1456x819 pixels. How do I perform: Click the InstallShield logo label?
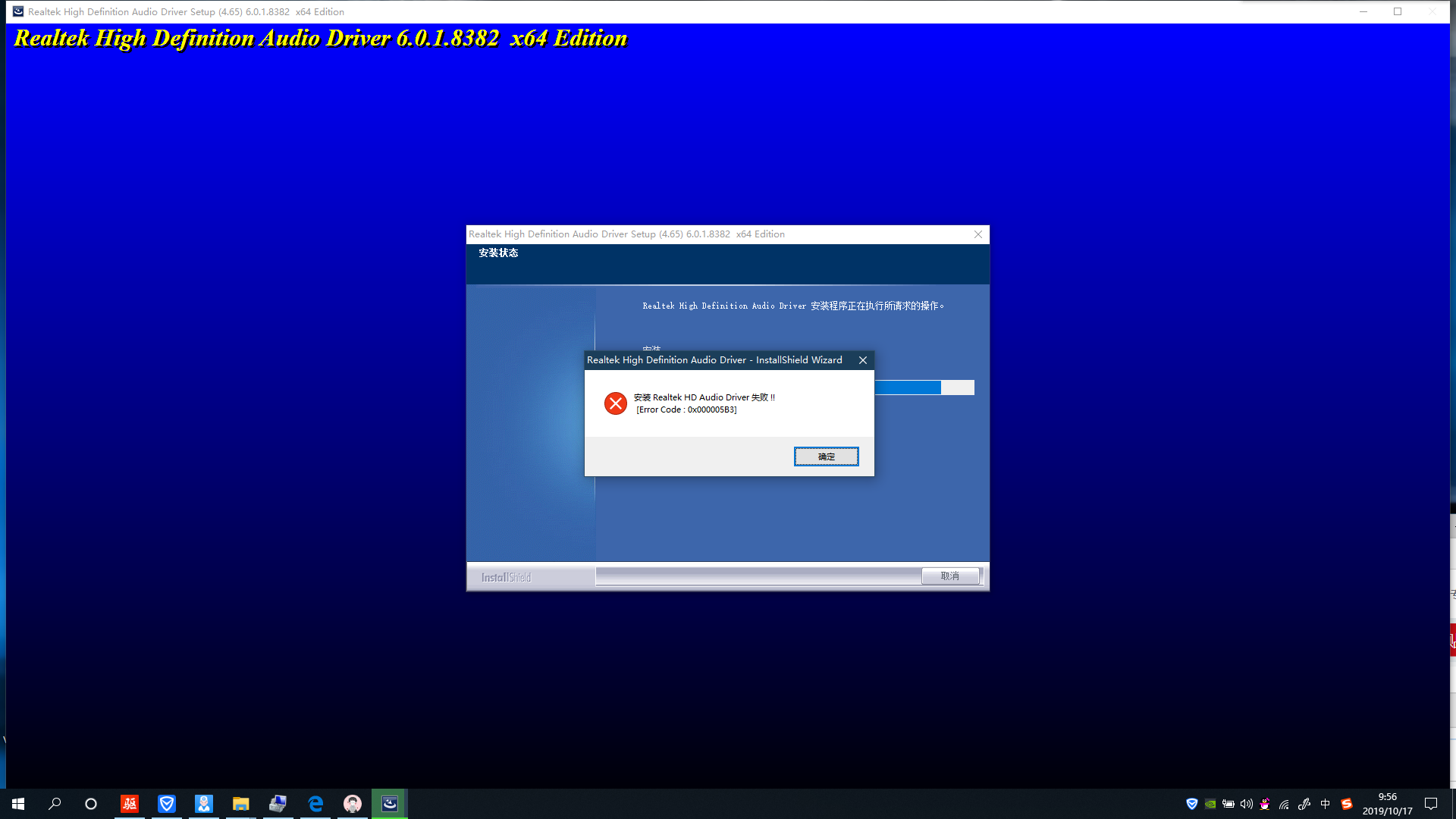point(506,578)
